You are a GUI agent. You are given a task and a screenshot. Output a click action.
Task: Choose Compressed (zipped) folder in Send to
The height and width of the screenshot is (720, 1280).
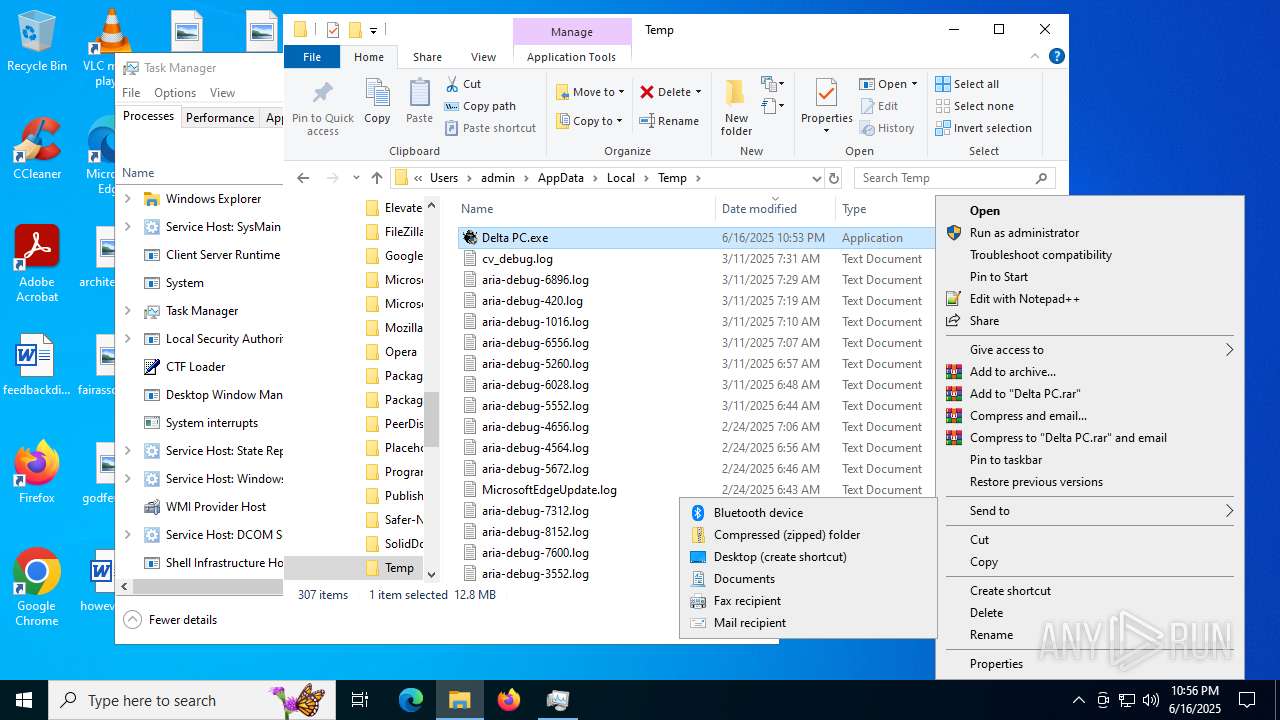pos(808,535)
